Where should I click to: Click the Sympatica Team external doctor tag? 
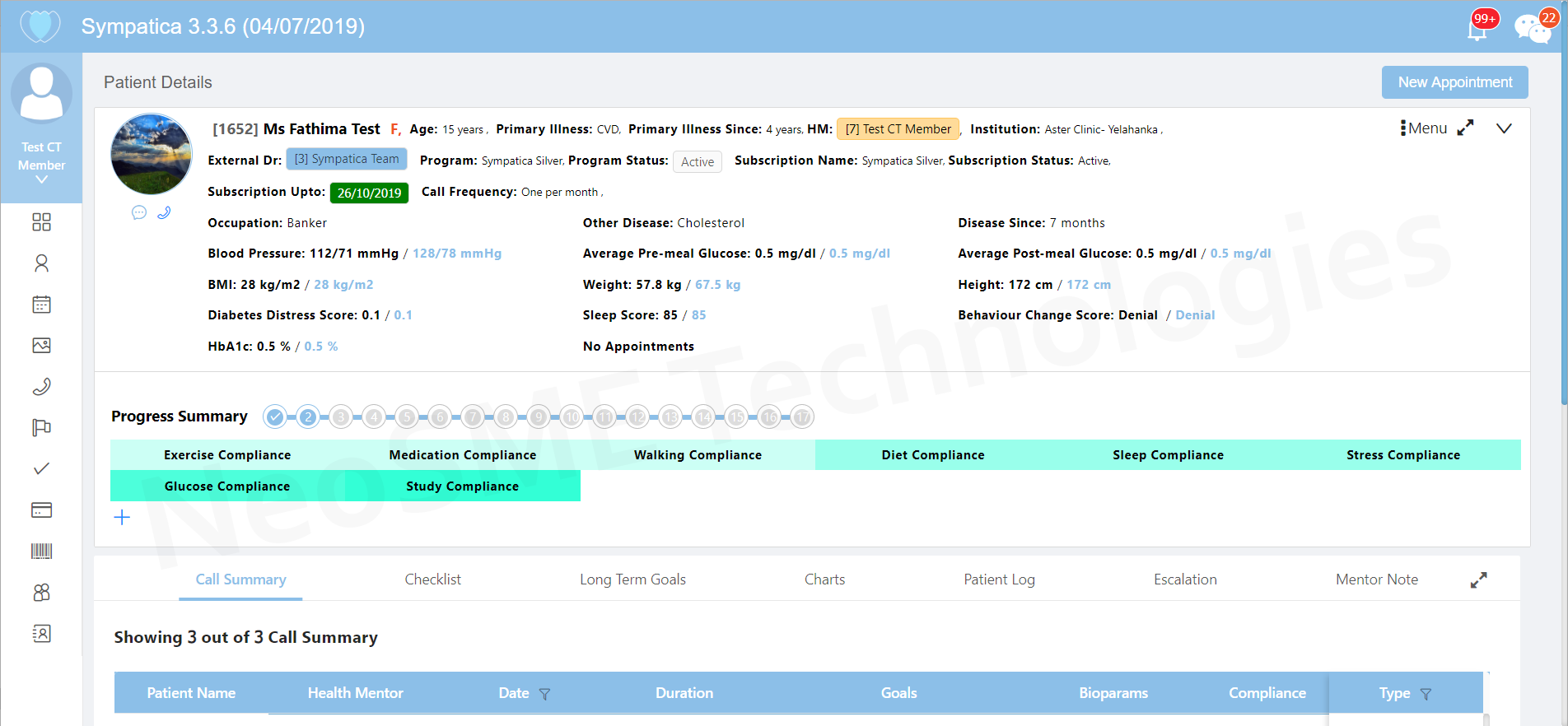point(347,159)
